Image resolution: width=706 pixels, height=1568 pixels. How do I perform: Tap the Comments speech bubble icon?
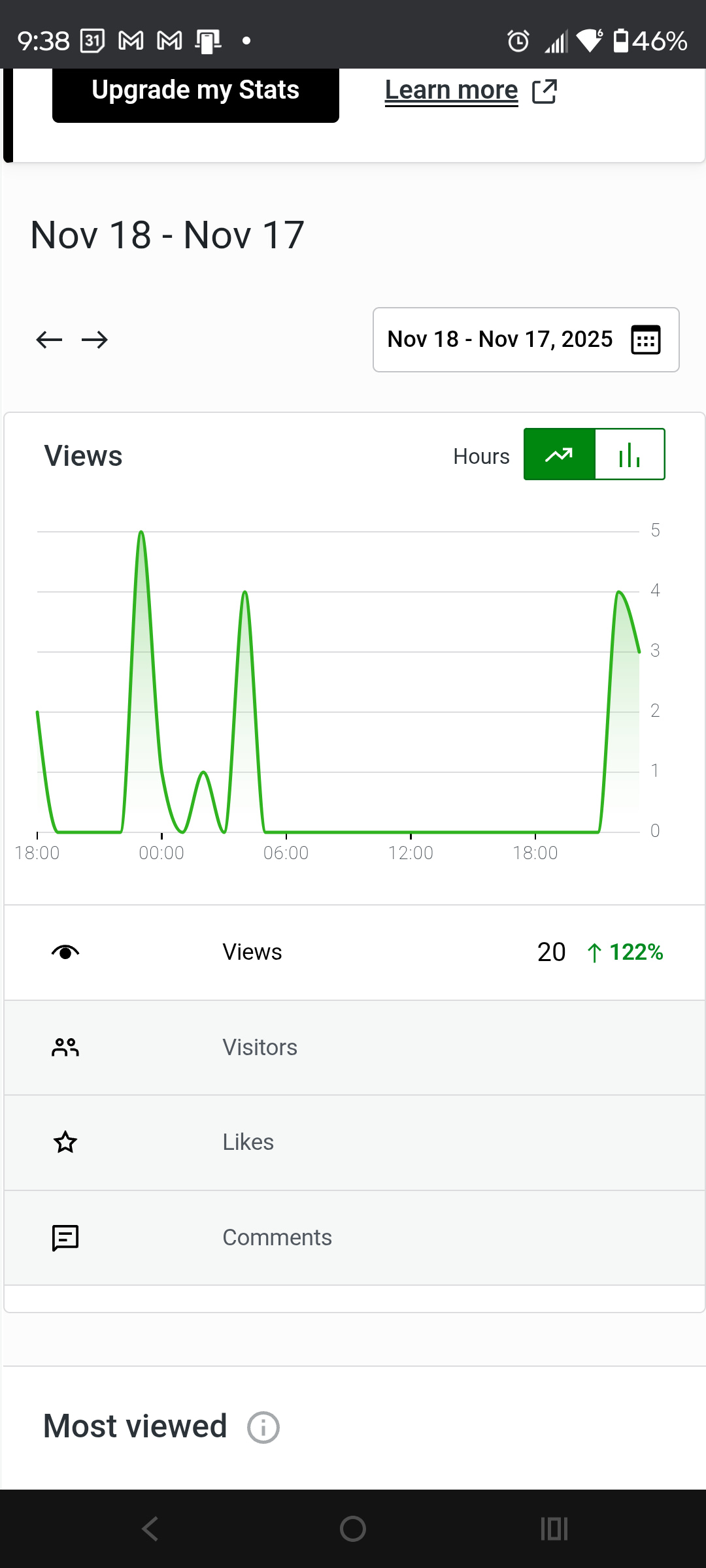[65, 1237]
